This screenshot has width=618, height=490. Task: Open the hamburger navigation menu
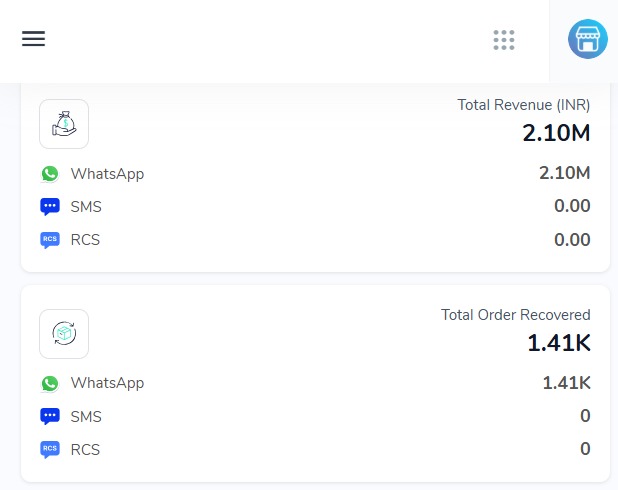coord(34,39)
